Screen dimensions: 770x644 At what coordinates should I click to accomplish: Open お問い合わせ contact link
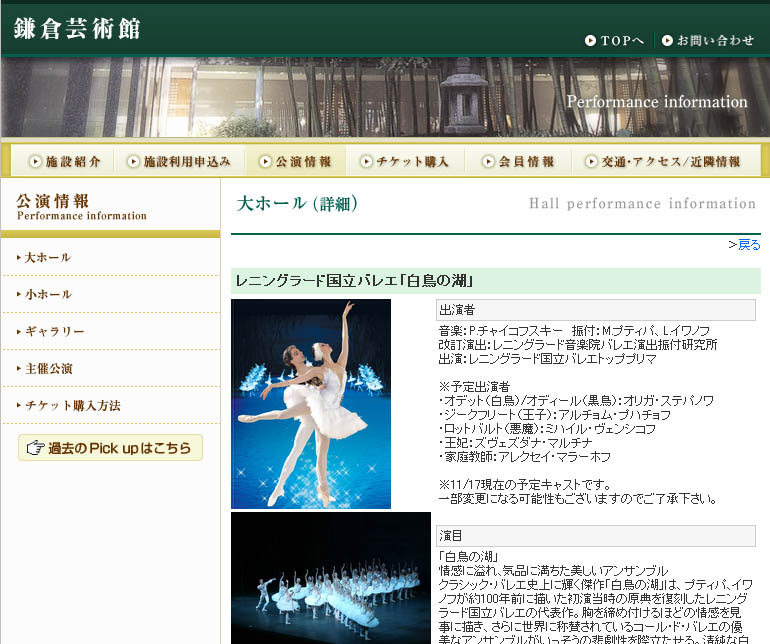tap(708, 41)
